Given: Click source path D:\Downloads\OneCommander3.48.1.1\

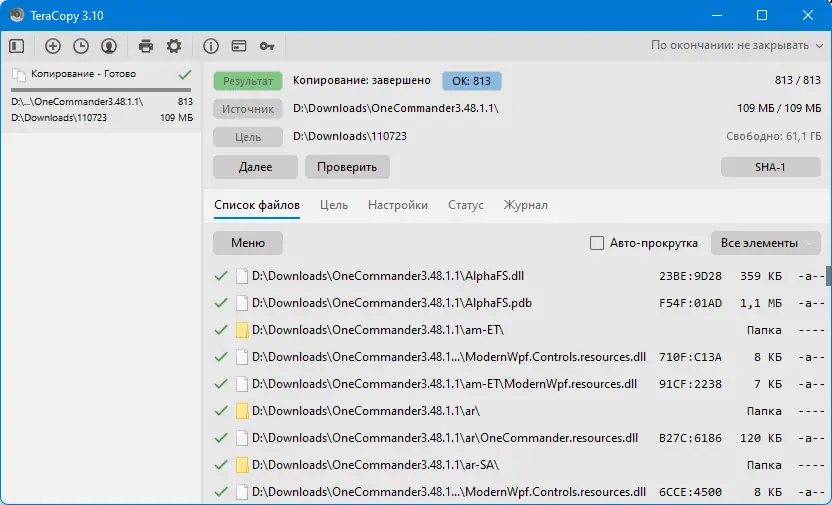Looking at the screenshot, I should point(396,108).
